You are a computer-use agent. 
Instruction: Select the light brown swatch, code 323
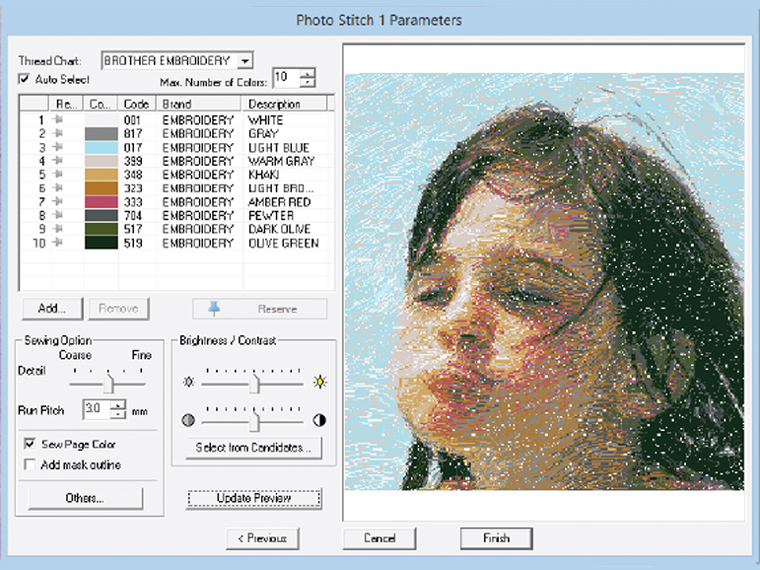(101, 188)
